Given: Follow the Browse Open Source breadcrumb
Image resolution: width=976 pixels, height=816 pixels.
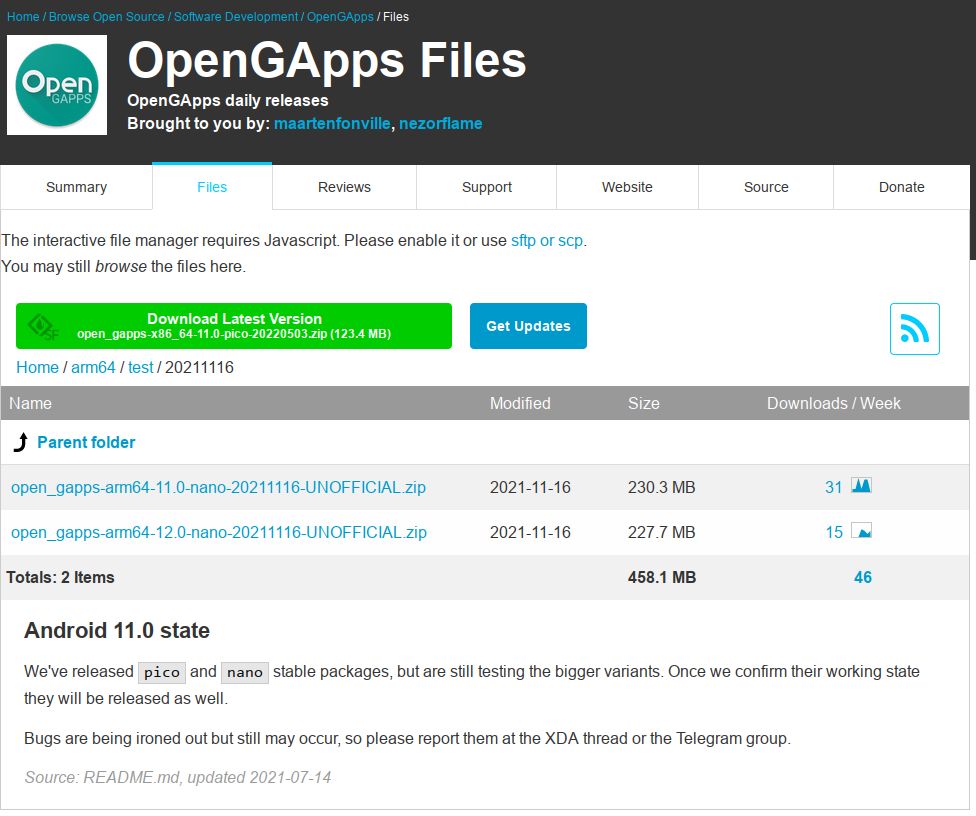Looking at the screenshot, I should (106, 17).
